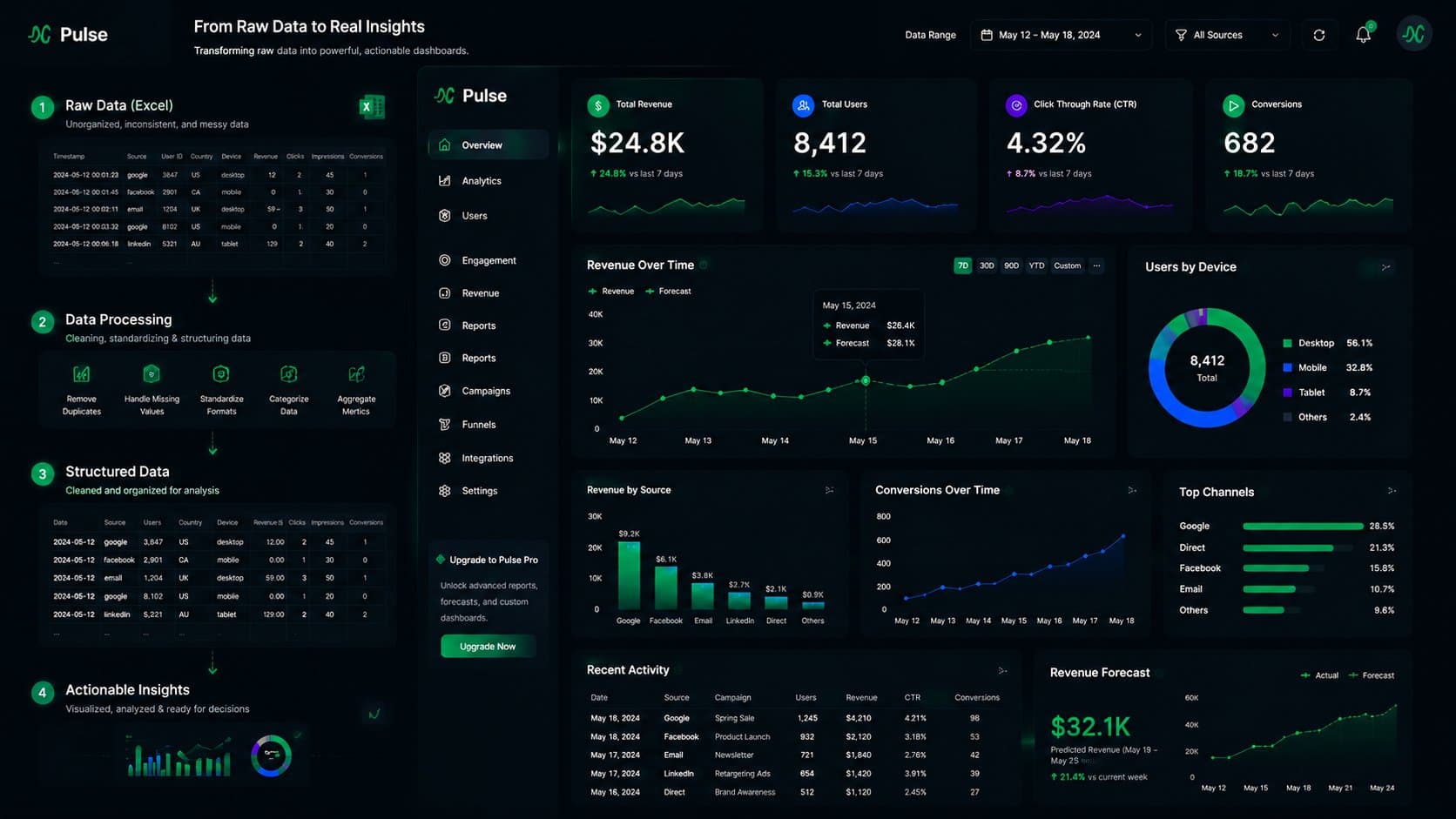Click the blue Mobile legend swatch
The width and height of the screenshot is (1456, 819).
pos(1287,367)
